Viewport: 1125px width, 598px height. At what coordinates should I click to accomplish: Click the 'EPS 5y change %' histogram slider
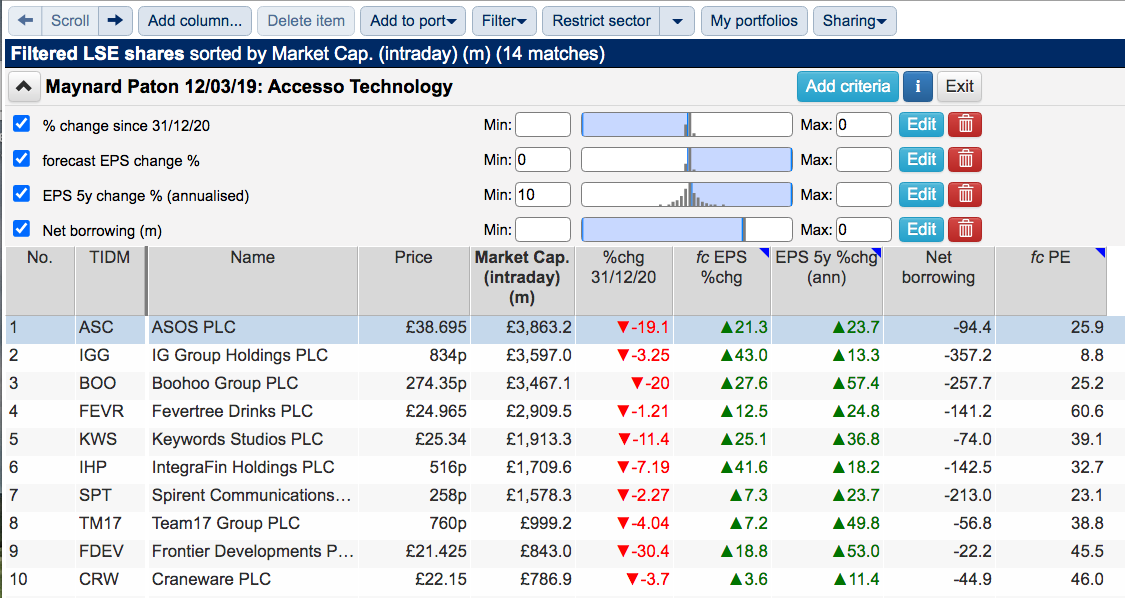tap(687, 195)
